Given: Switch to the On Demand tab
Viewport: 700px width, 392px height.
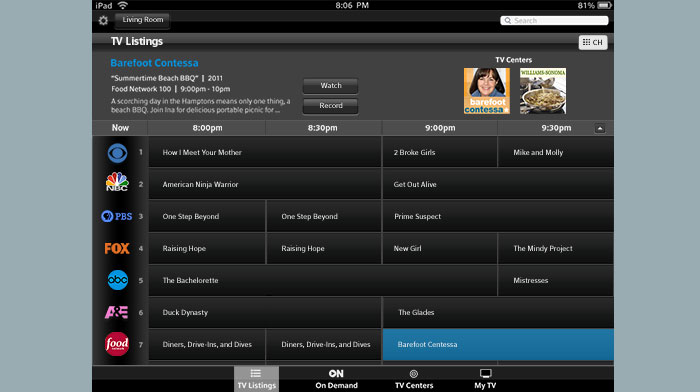Looking at the screenshot, I should click(x=336, y=379).
